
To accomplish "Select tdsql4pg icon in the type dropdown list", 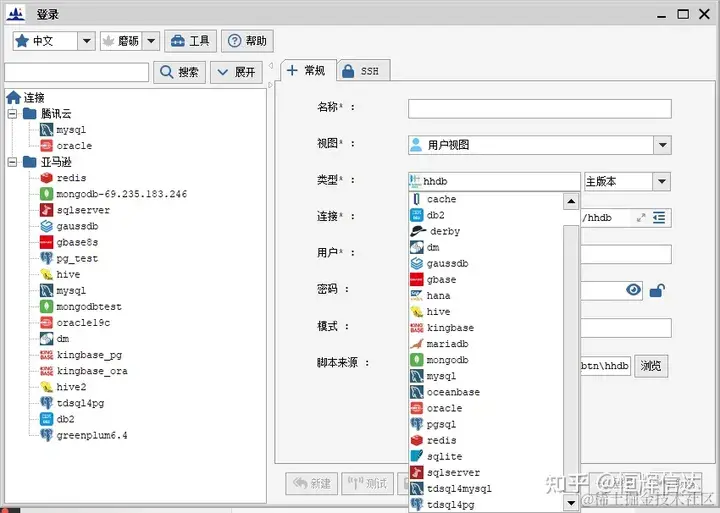I will [x=416, y=504].
